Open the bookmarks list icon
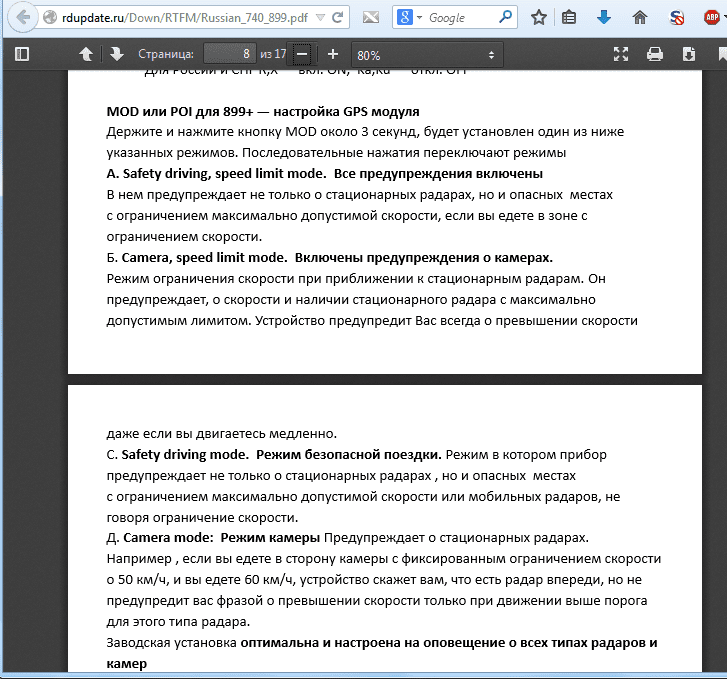This screenshot has width=727, height=679. pyautogui.click(x=569, y=18)
